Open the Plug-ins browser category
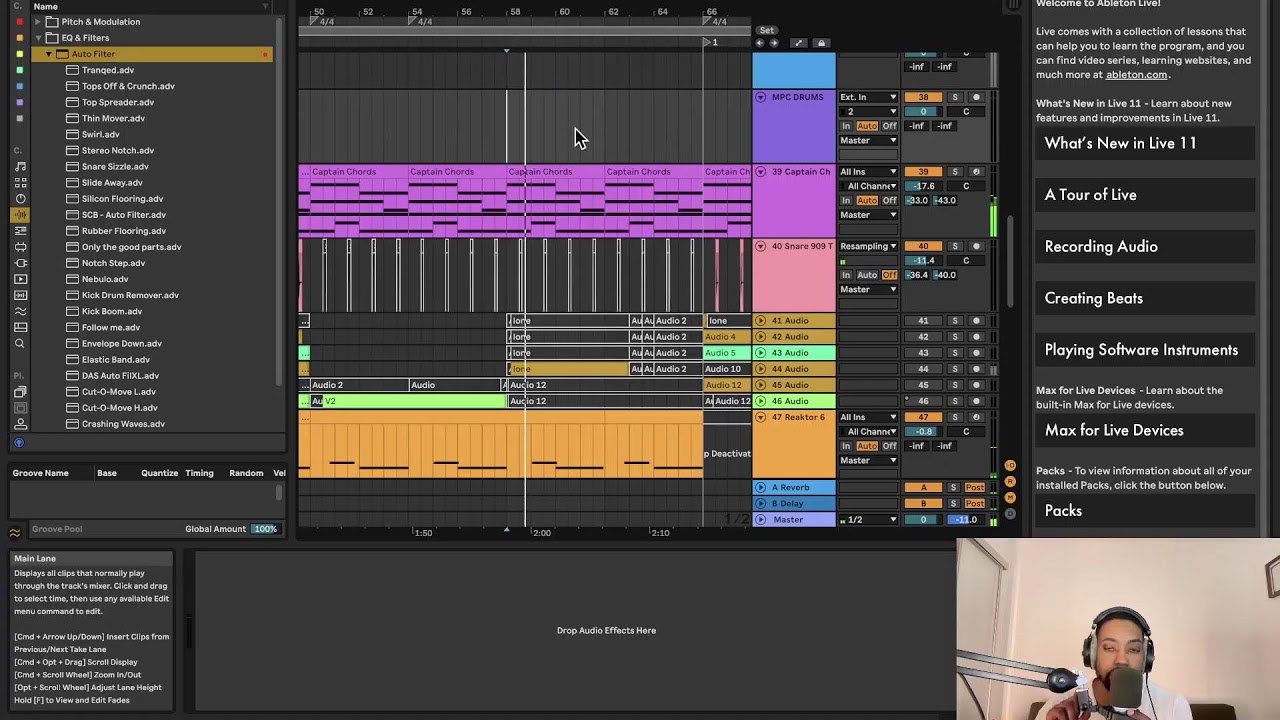The image size is (1280, 720). 20,262
